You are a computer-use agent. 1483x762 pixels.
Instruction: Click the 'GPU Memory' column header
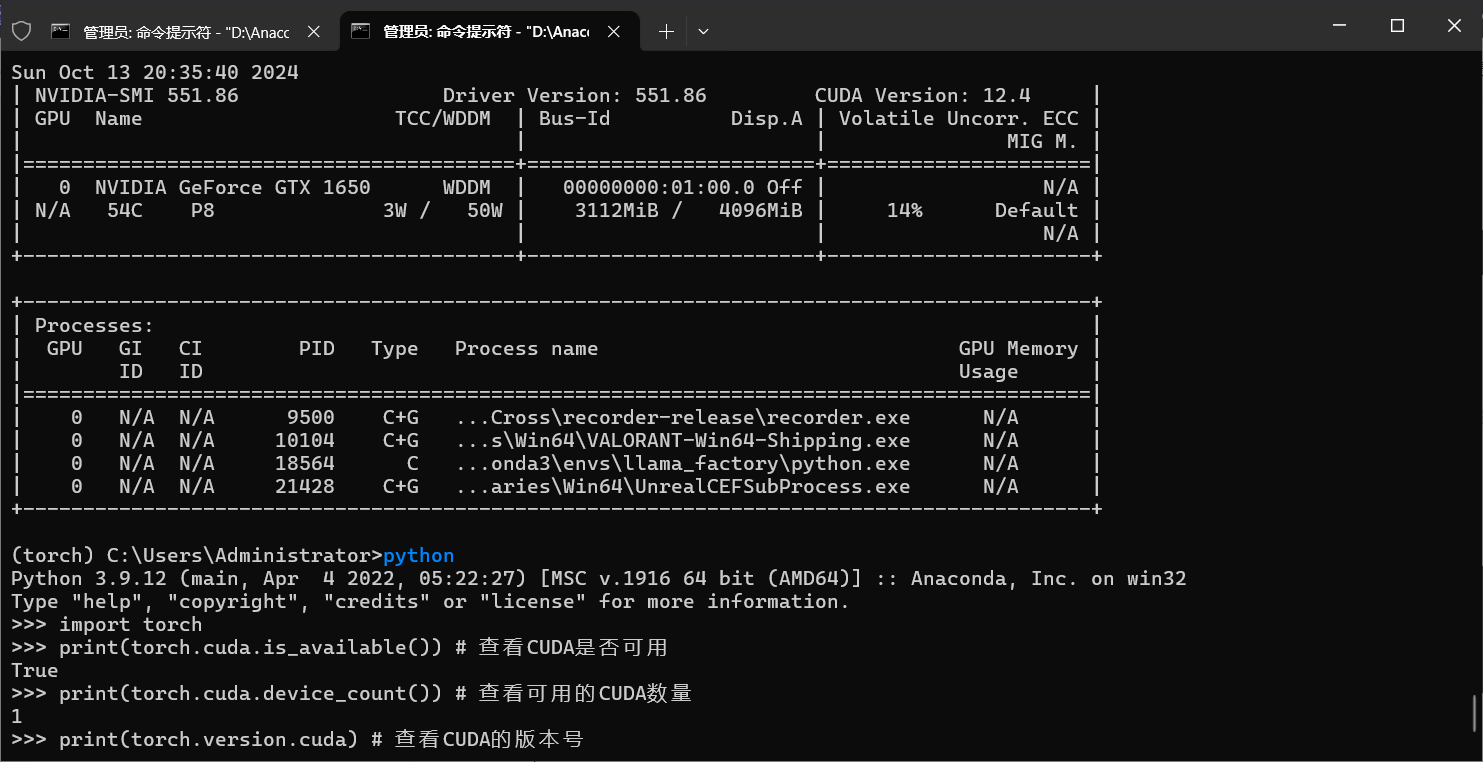1019,348
